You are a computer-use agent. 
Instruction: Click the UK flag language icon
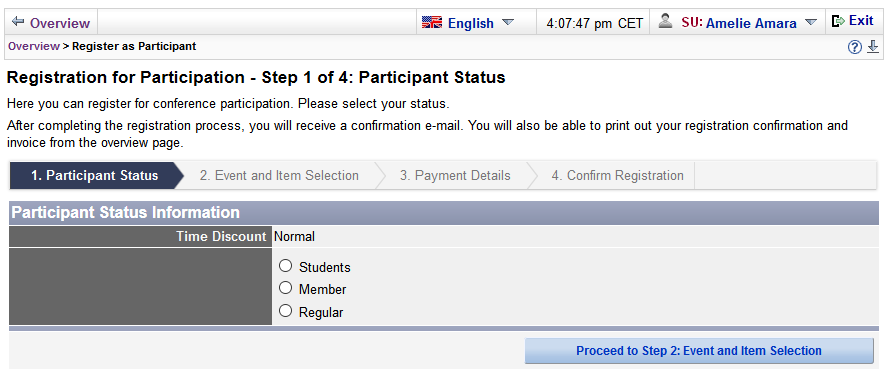pos(432,23)
